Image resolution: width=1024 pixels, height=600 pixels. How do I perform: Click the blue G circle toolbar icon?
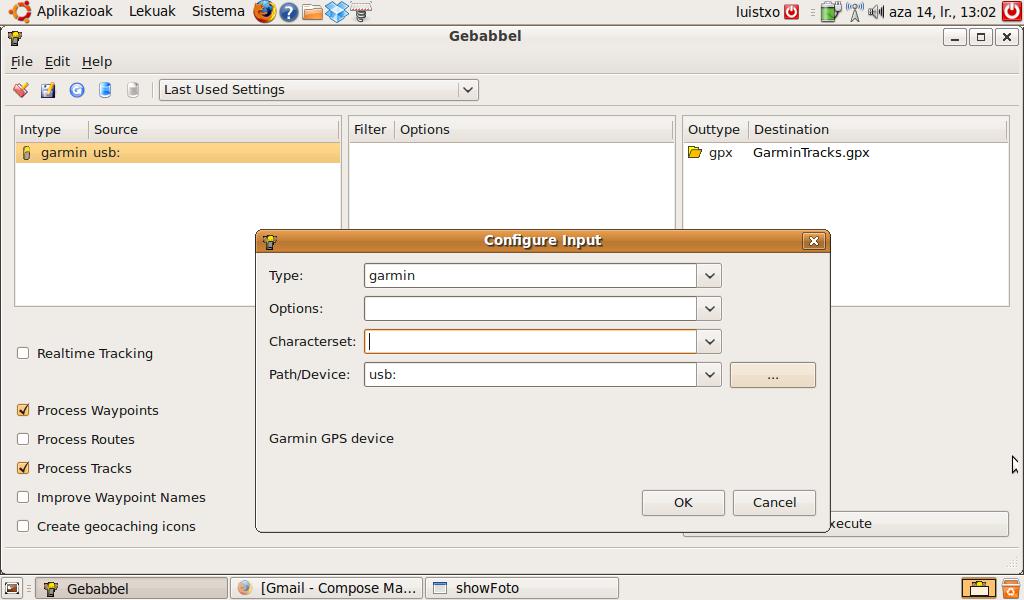(77, 89)
